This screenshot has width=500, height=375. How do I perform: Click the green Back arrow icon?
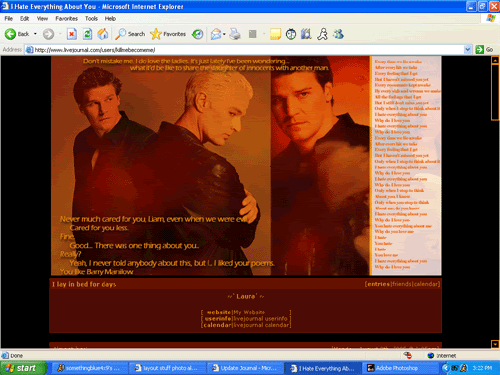[10, 34]
